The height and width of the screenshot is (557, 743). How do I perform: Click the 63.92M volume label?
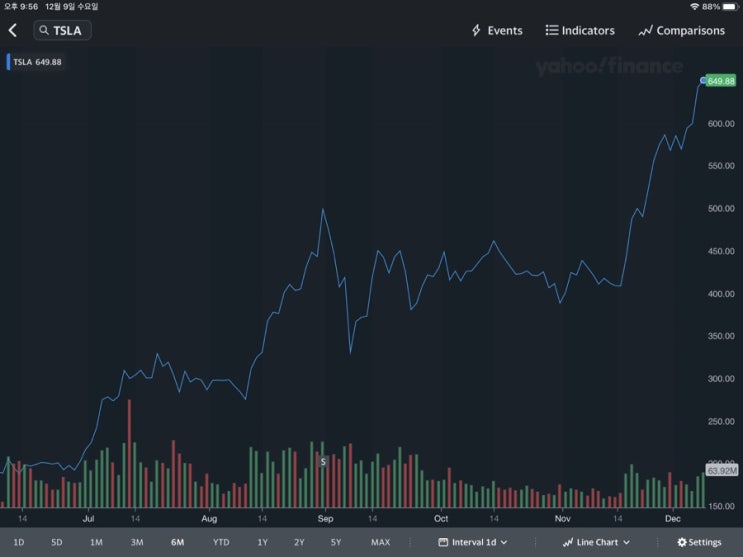click(x=722, y=470)
